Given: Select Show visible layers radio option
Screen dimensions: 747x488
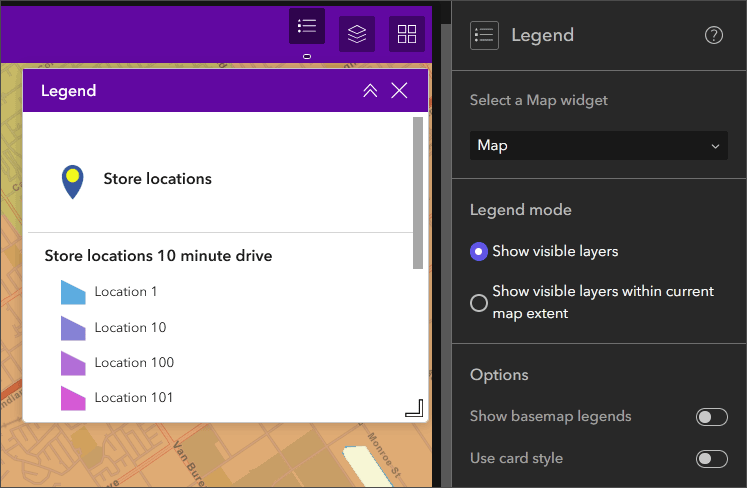Looking at the screenshot, I should [x=479, y=251].
